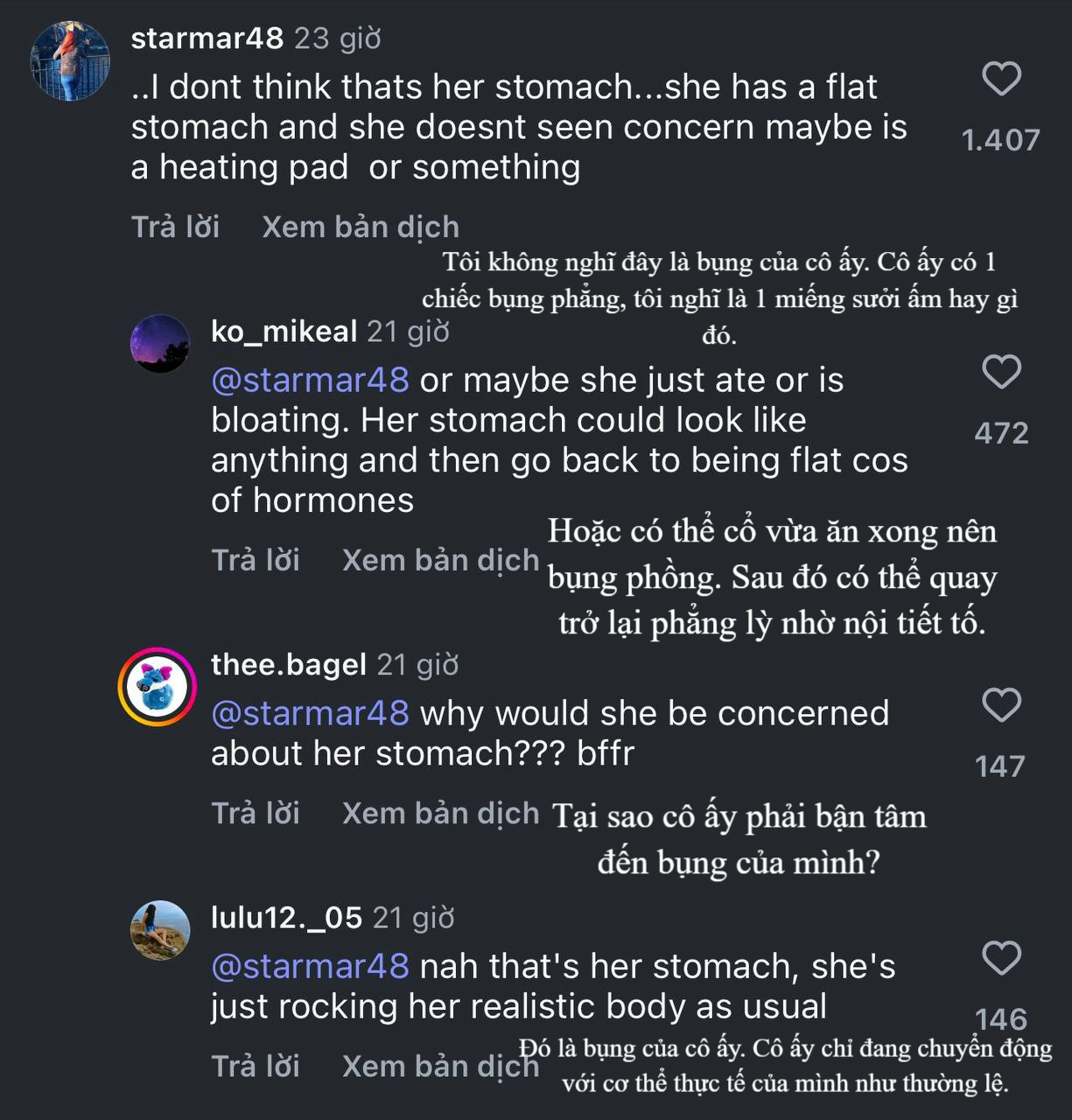View thee.bagel's story ring avatar
1072x1120 pixels.
[158, 687]
